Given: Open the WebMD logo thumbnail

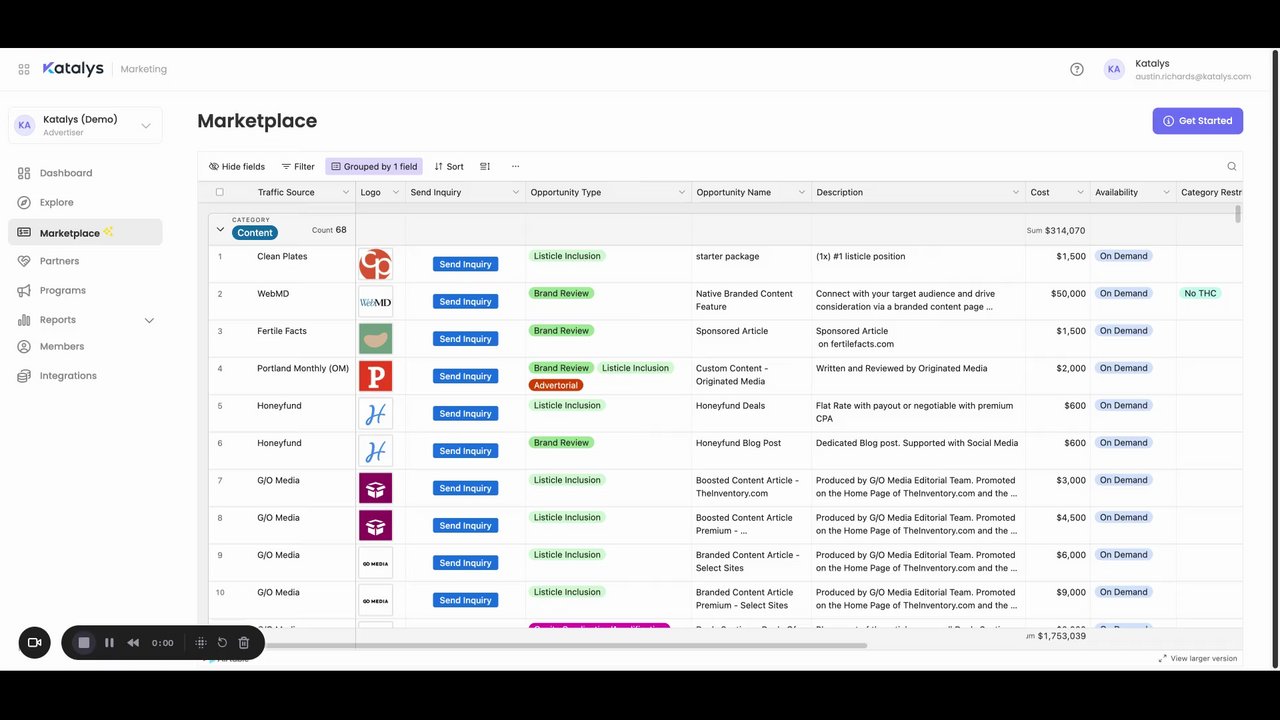Looking at the screenshot, I should (376, 301).
